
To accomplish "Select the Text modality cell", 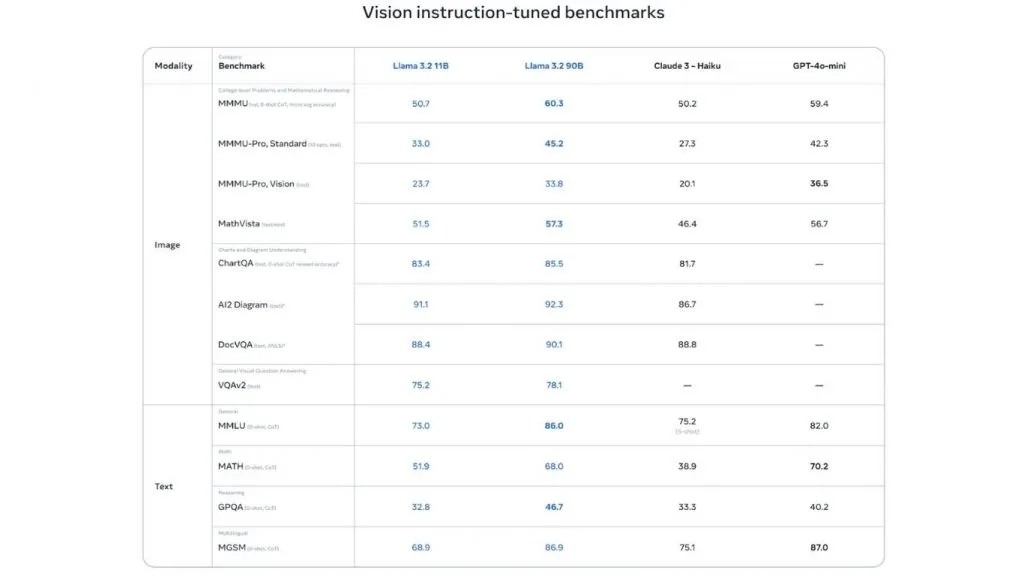I will coord(164,487).
